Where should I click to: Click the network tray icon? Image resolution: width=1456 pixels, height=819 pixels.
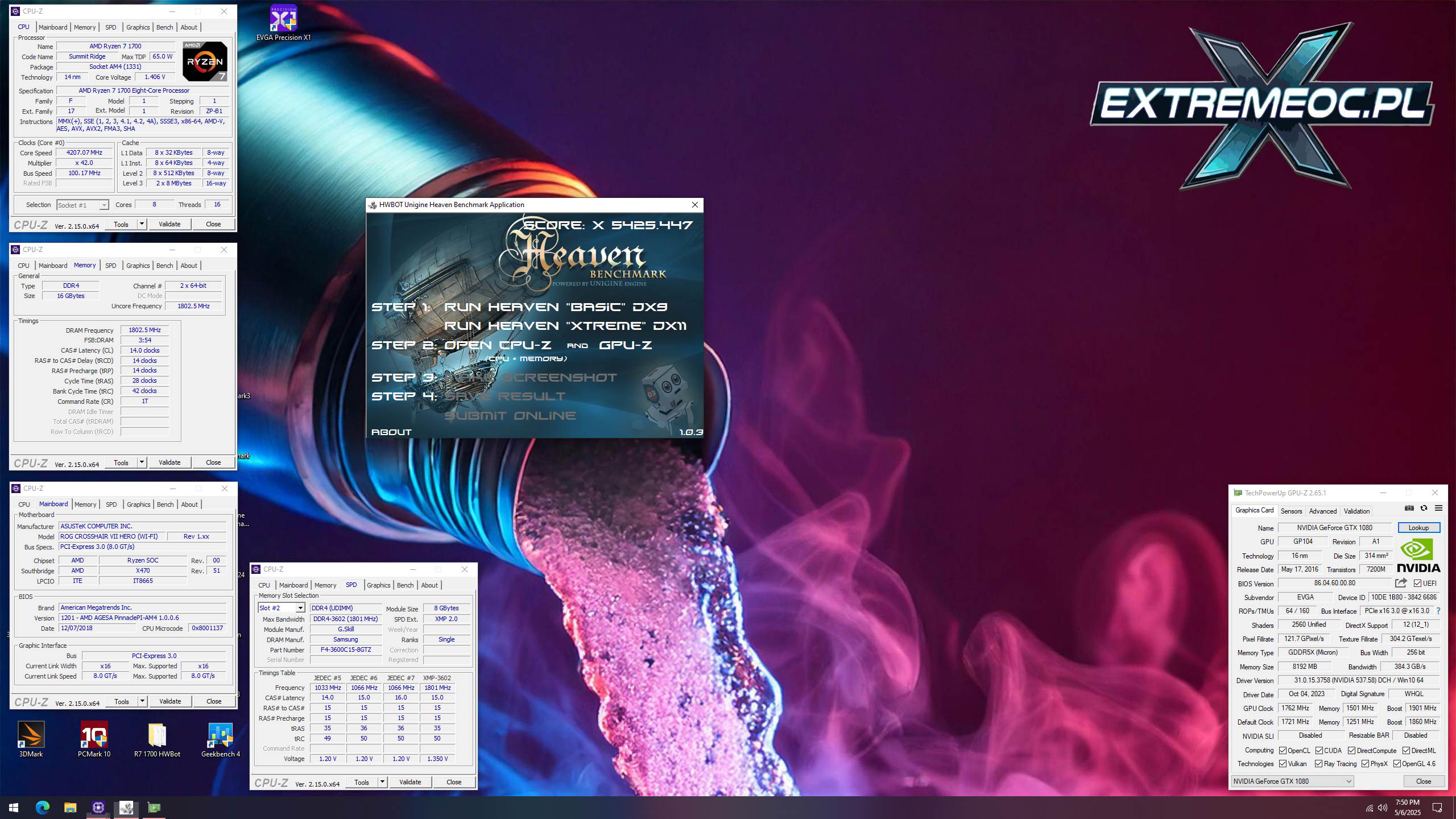pyautogui.click(x=1370, y=808)
